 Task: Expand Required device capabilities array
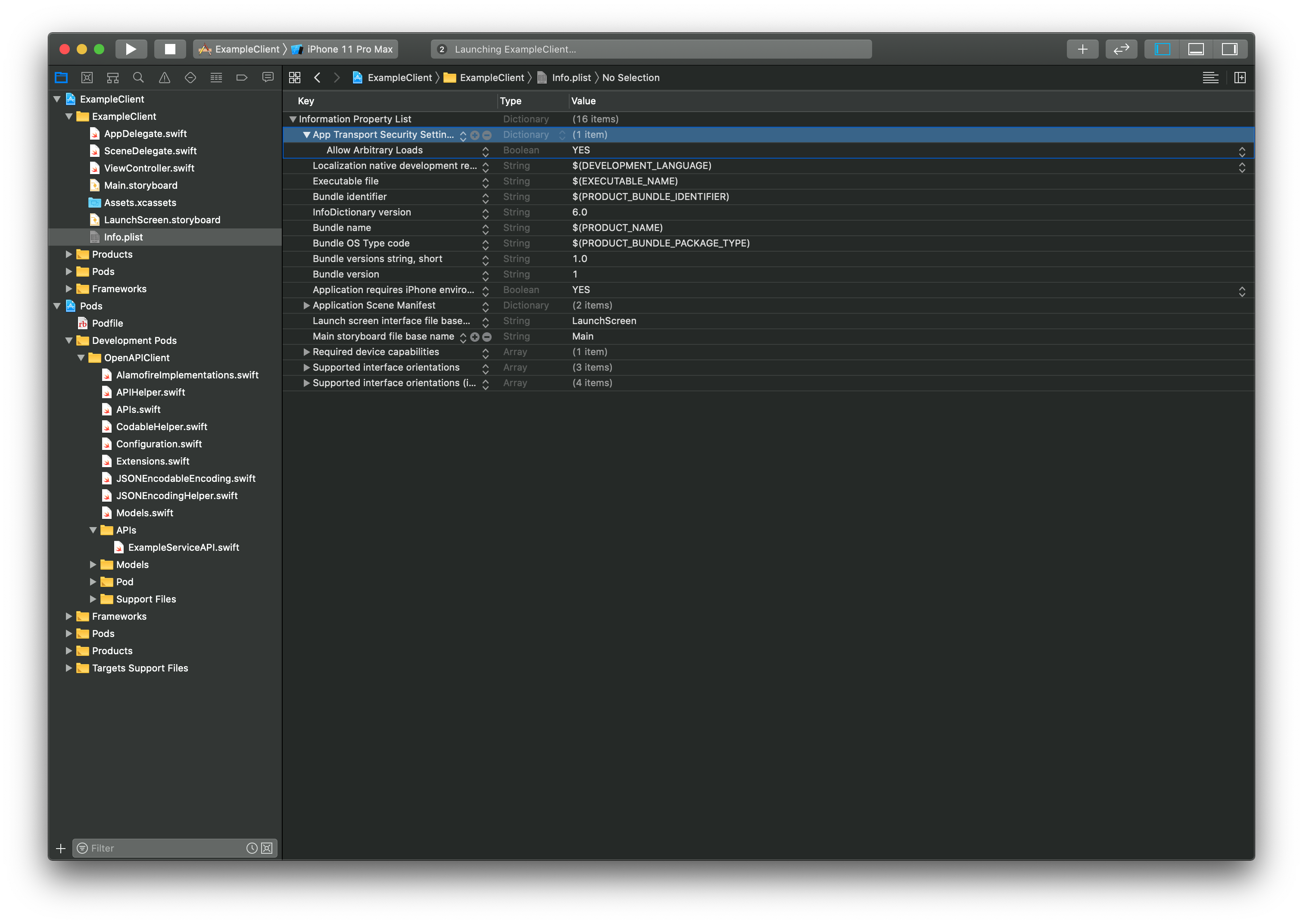tap(306, 352)
